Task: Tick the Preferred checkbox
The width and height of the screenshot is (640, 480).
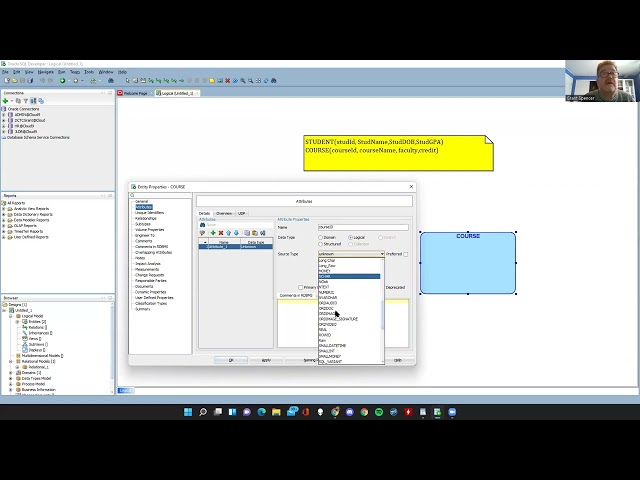Action: [406, 254]
